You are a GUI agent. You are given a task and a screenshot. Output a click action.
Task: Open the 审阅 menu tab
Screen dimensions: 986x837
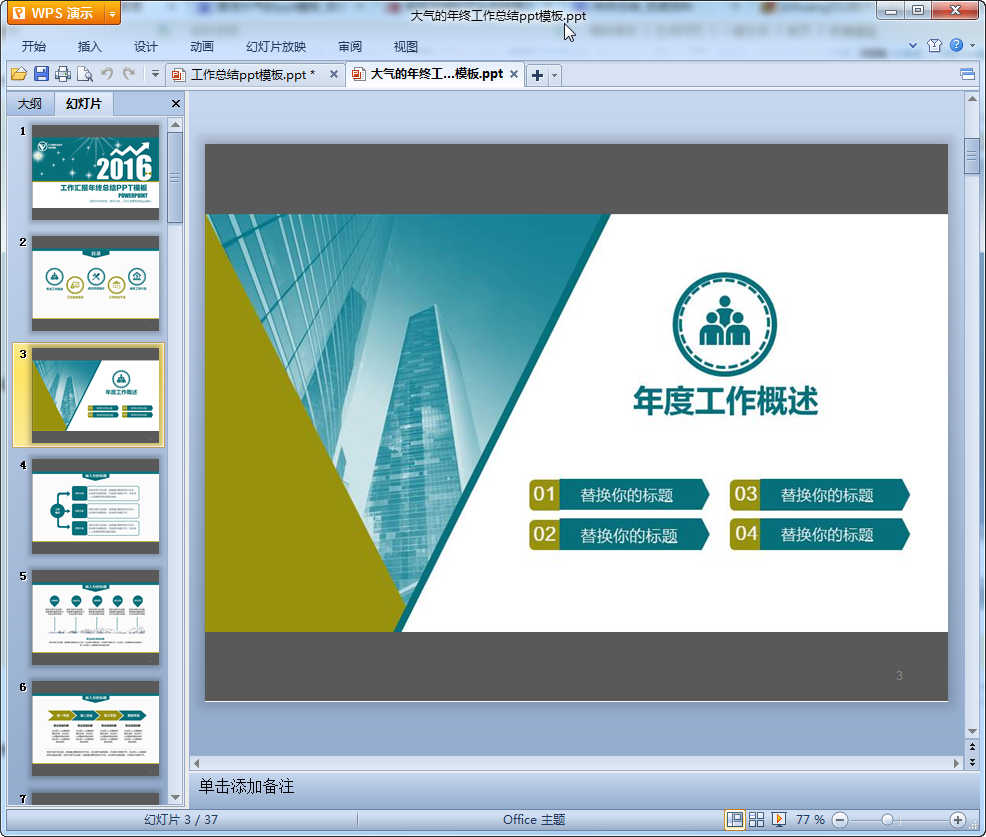[x=350, y=47]
